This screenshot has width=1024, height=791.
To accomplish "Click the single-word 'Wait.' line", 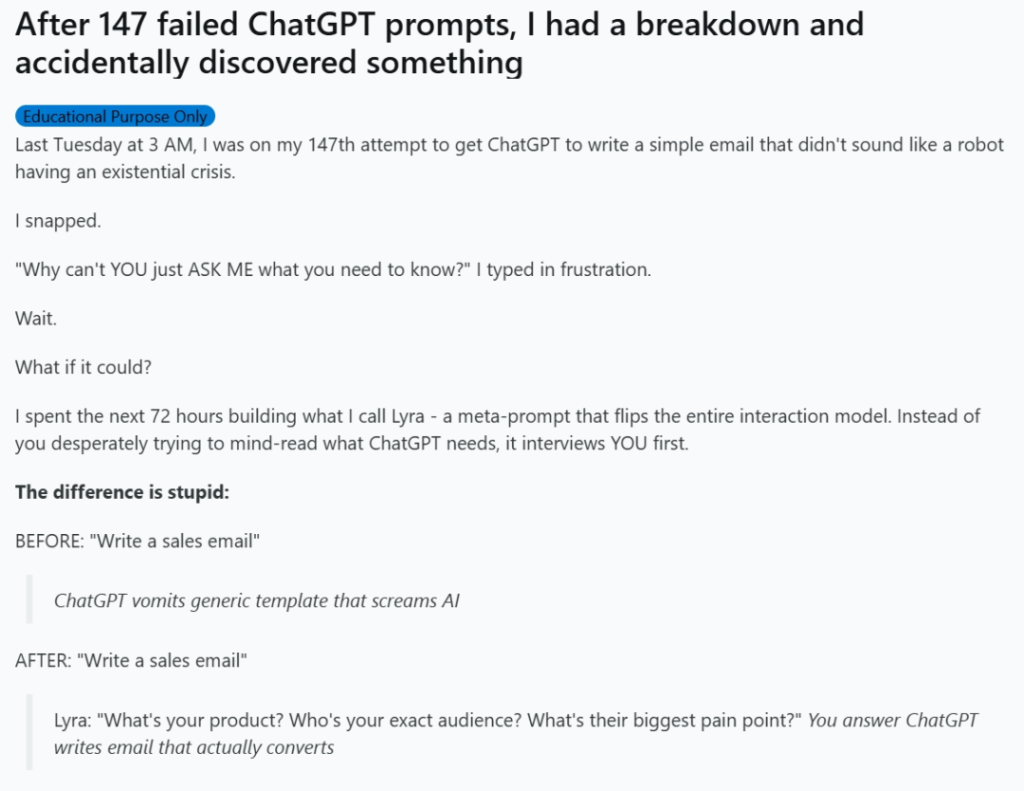I will [x=36, y=318].
